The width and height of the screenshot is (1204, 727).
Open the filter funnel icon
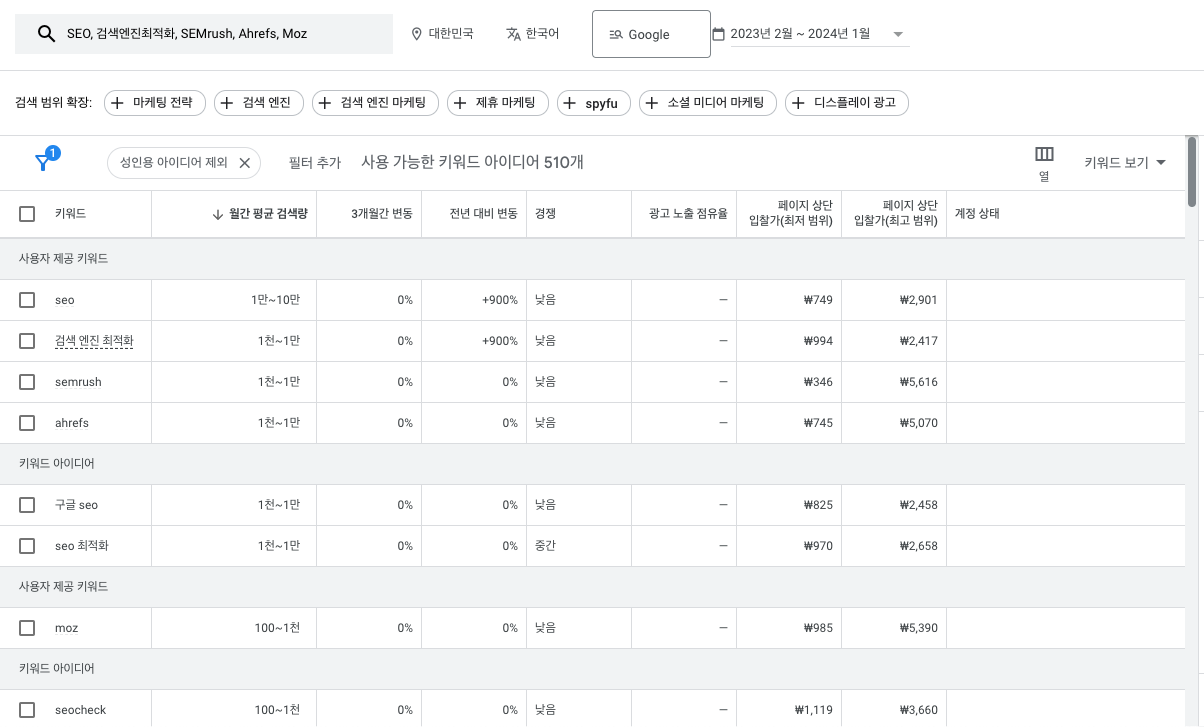click(43, 162)
